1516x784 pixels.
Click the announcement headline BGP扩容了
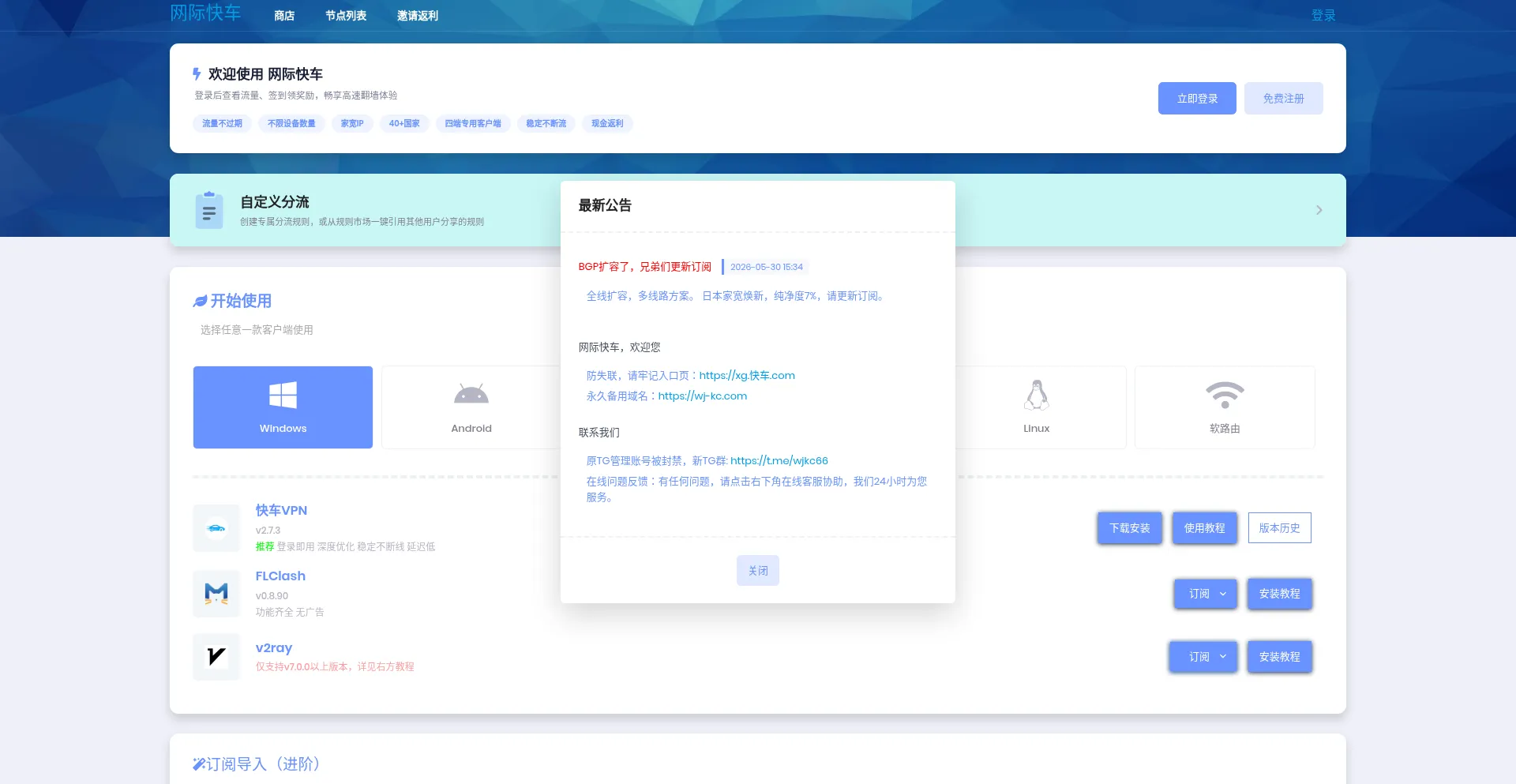click(645, 267)
